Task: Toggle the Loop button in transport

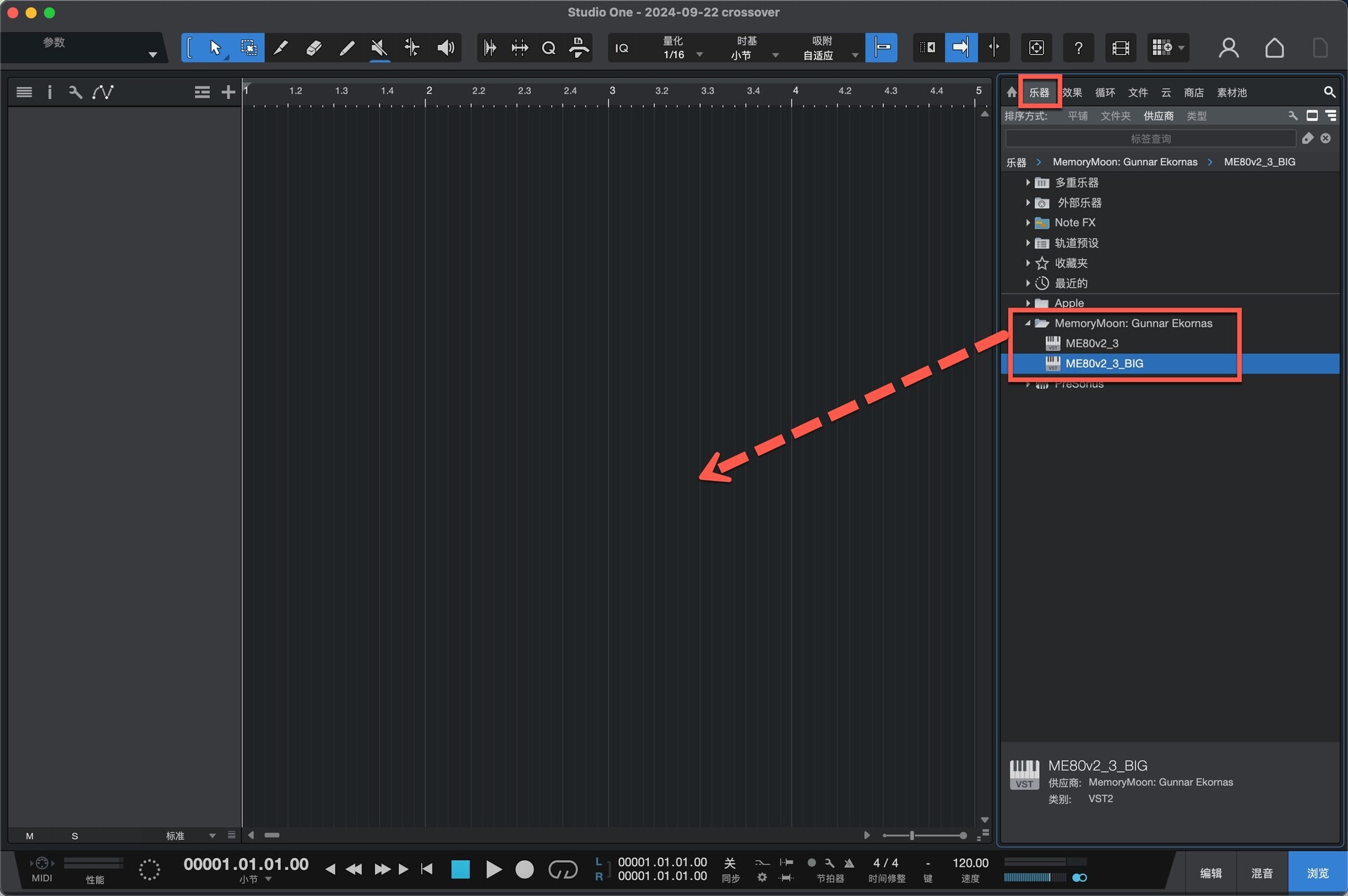Action: click(x=562, y=870)
